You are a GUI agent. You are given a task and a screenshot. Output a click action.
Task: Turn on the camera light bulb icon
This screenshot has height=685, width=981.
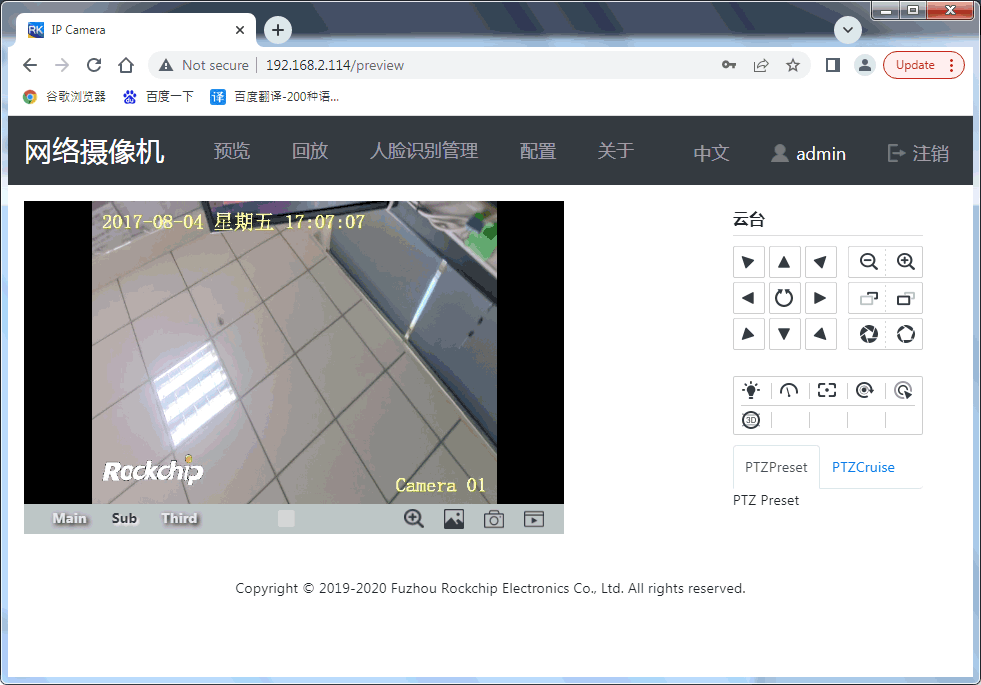point(751,390)
